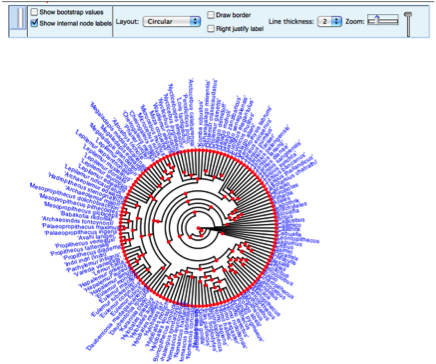Tick the Right justify label checkbox
The height and width of the screenshot is (364, 436).
(x=211, y=29)
